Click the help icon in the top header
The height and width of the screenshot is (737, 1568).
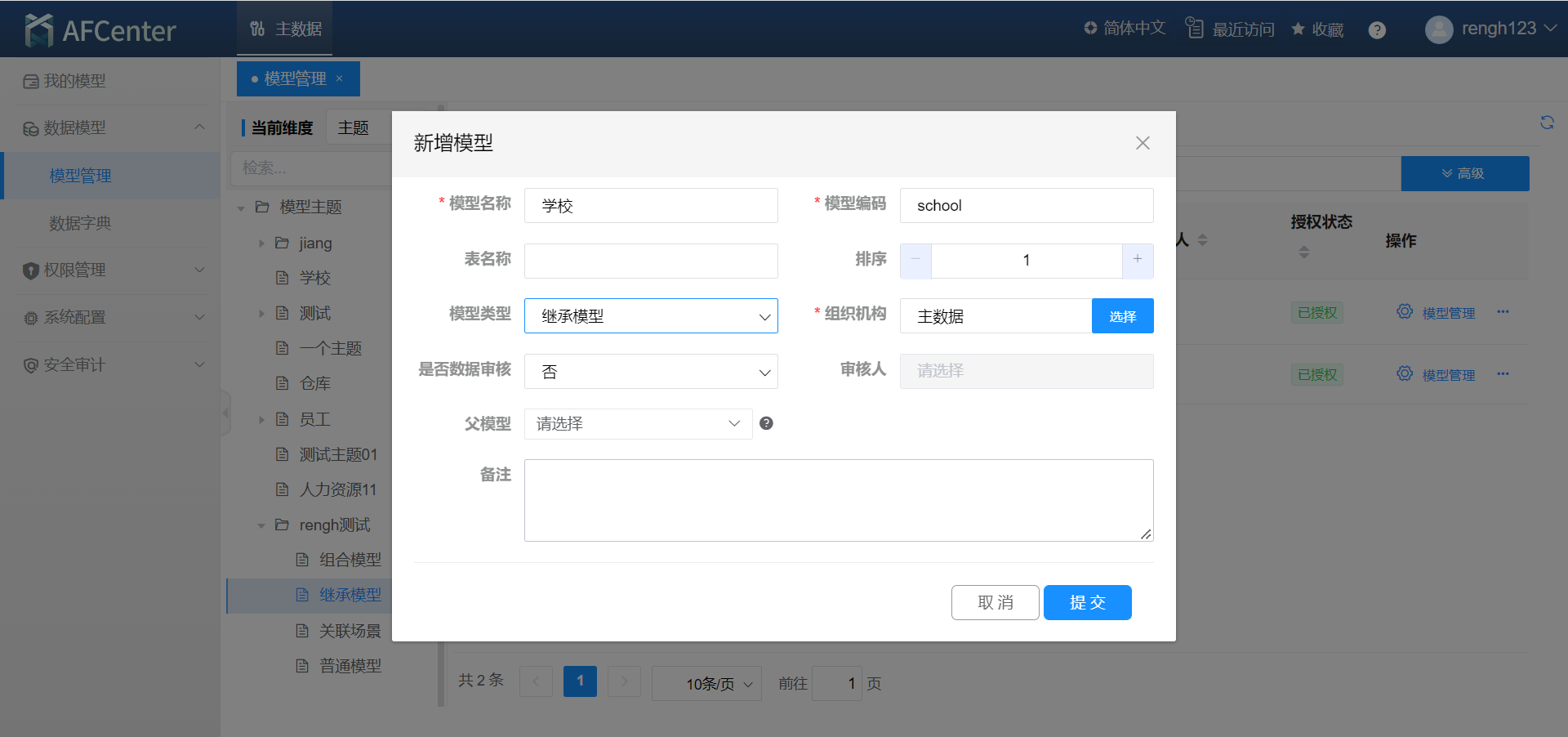click(x=1377, y=30)
